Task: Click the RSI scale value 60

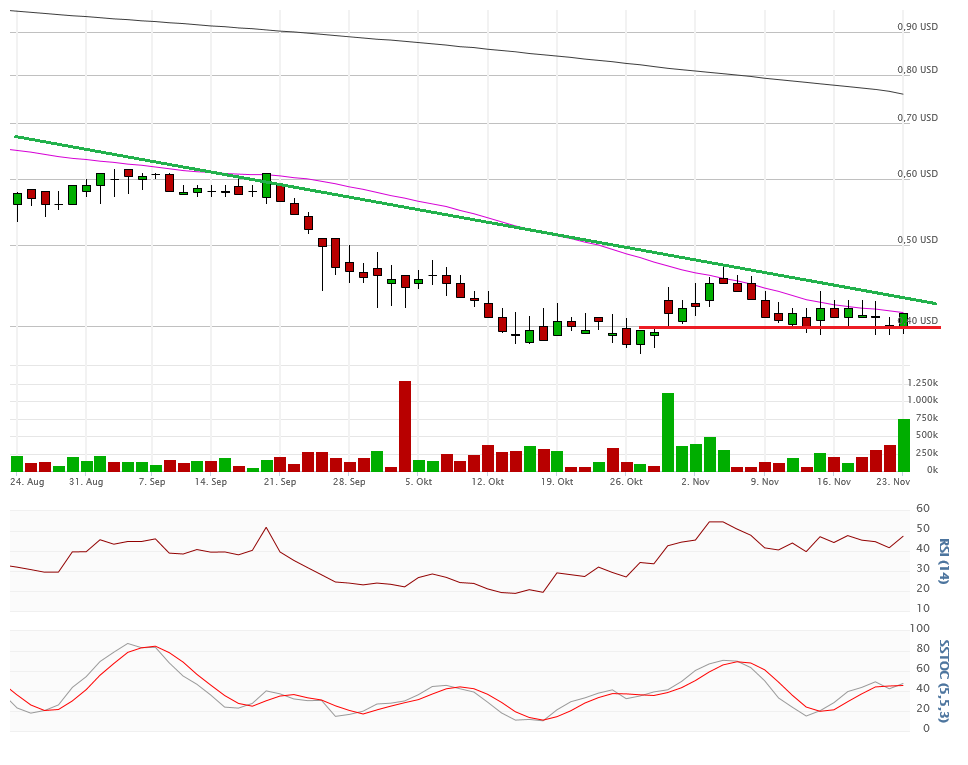Action: pyautogui.click(x=924, y=509)
